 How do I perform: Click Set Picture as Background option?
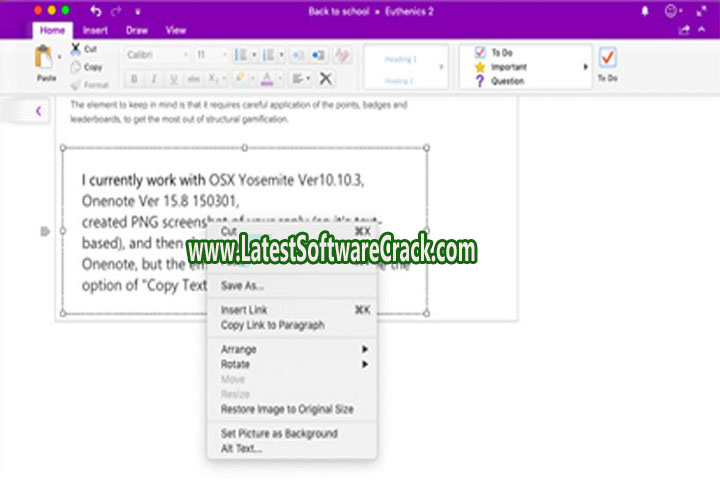pyautogui.click(x=278, y=434)
